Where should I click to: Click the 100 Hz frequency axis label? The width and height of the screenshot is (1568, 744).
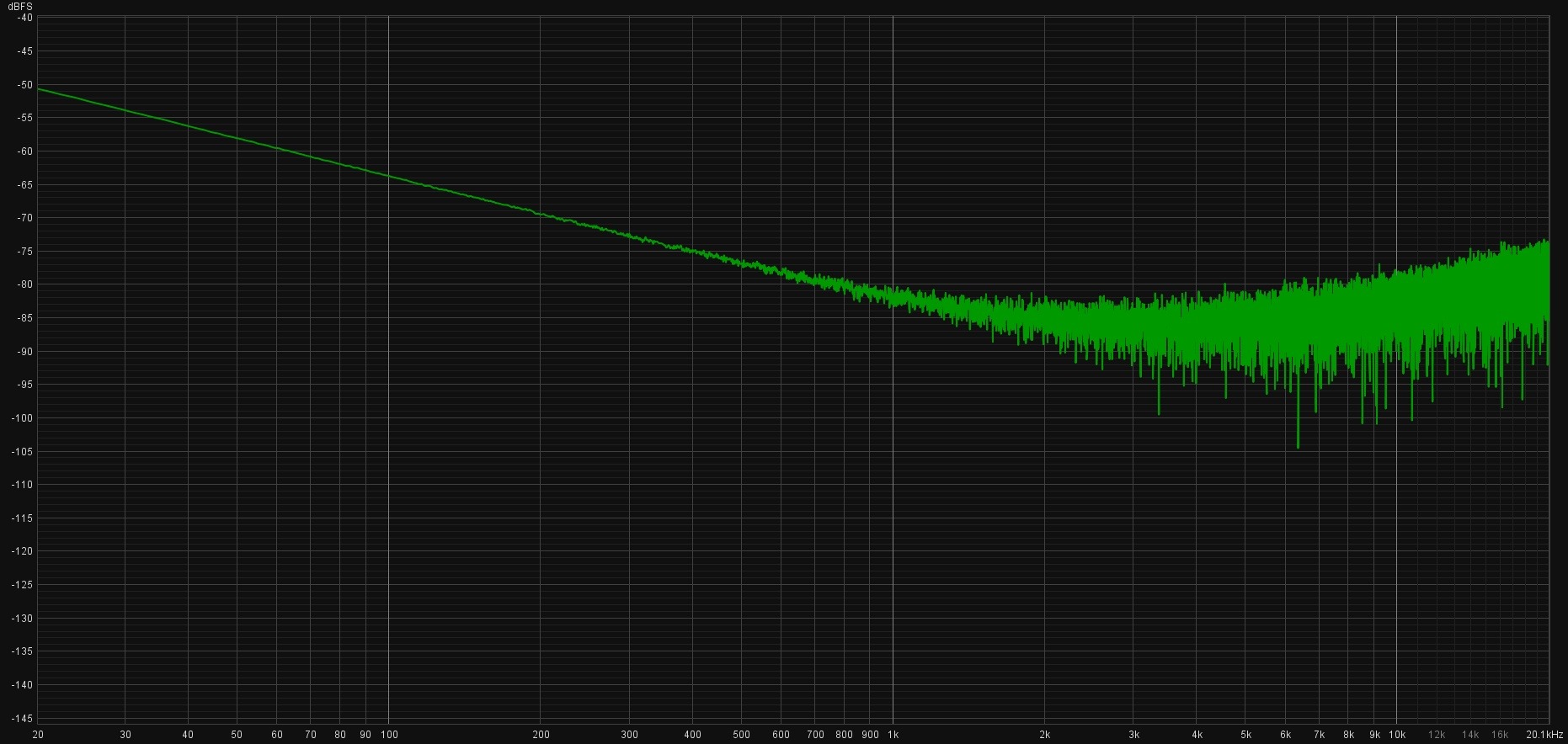(390, 735)
